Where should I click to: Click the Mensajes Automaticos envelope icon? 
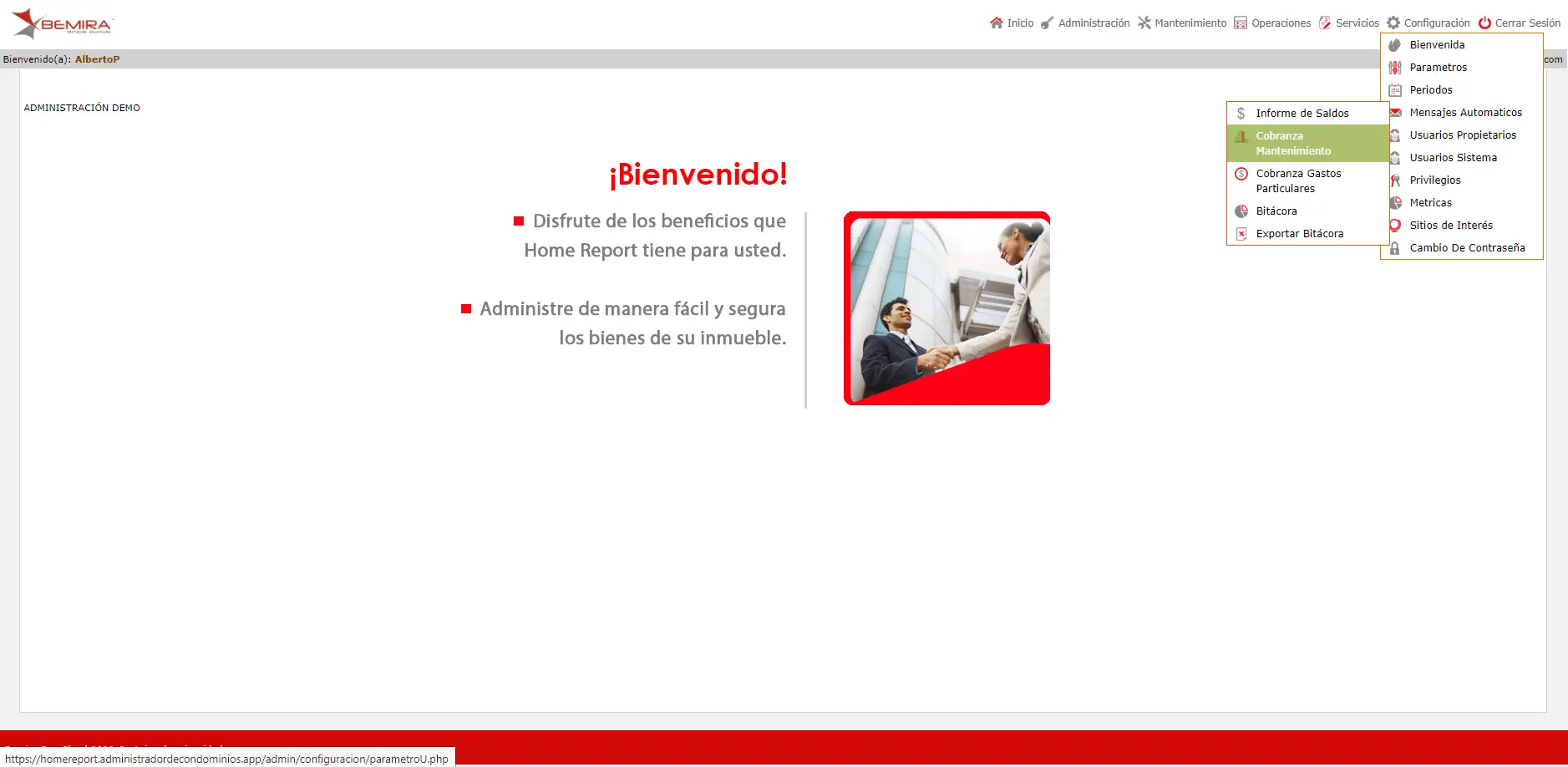click(x=1395, y=113)
